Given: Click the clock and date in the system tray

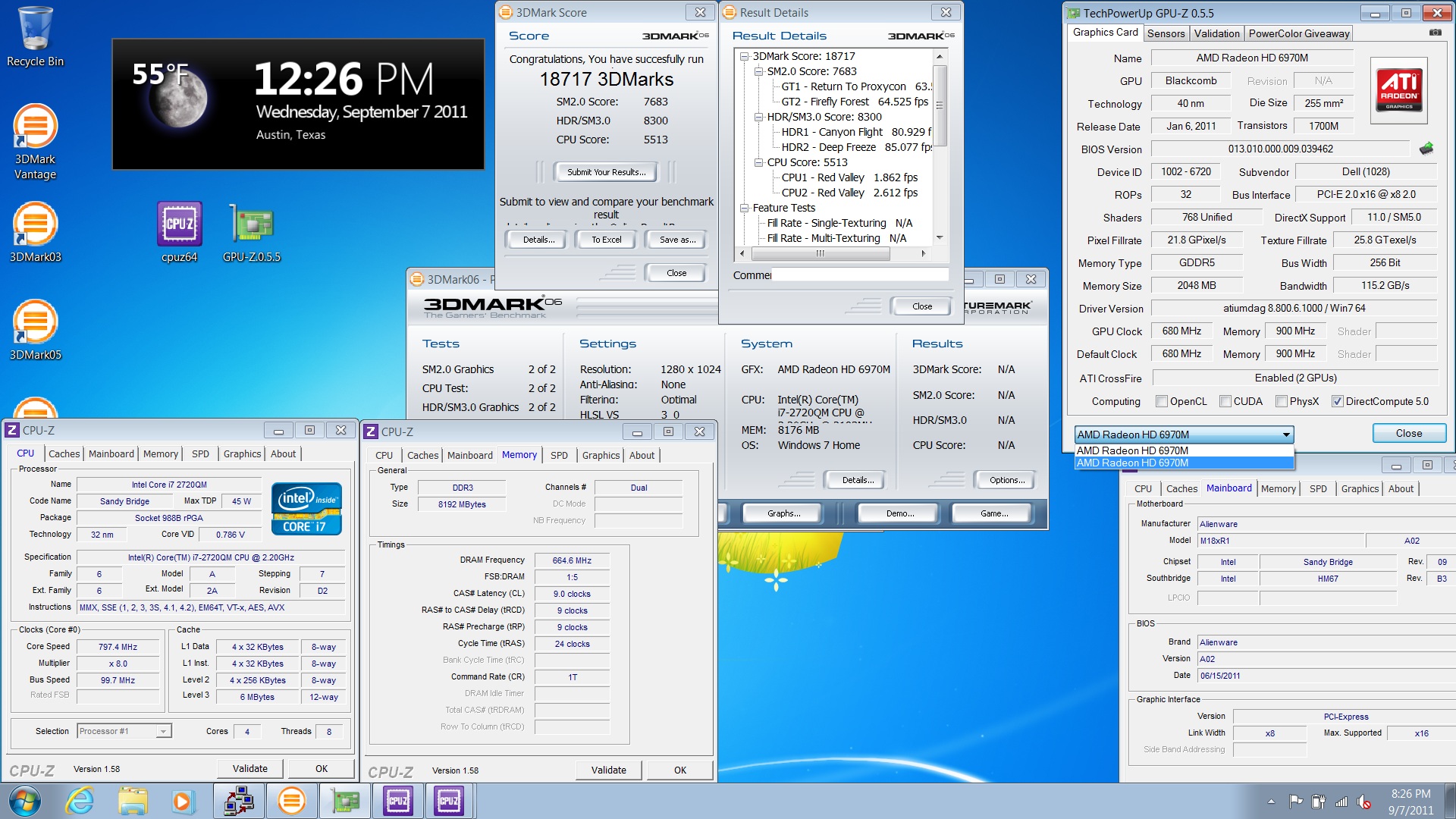Looking at the screenshot, I should (x=1410, y=802).
